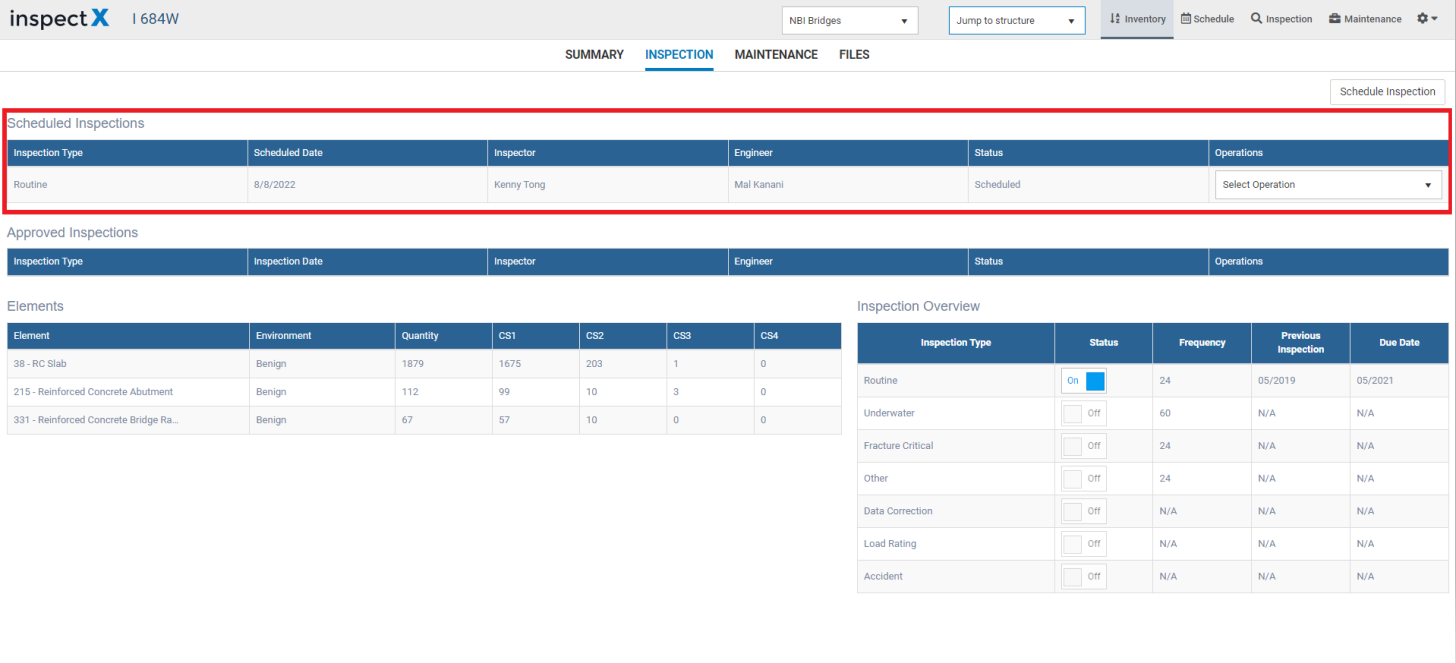1456x663 pixels.
Task: Click Routine in the Scheduled Inspections row
Action: pos(30,185)
